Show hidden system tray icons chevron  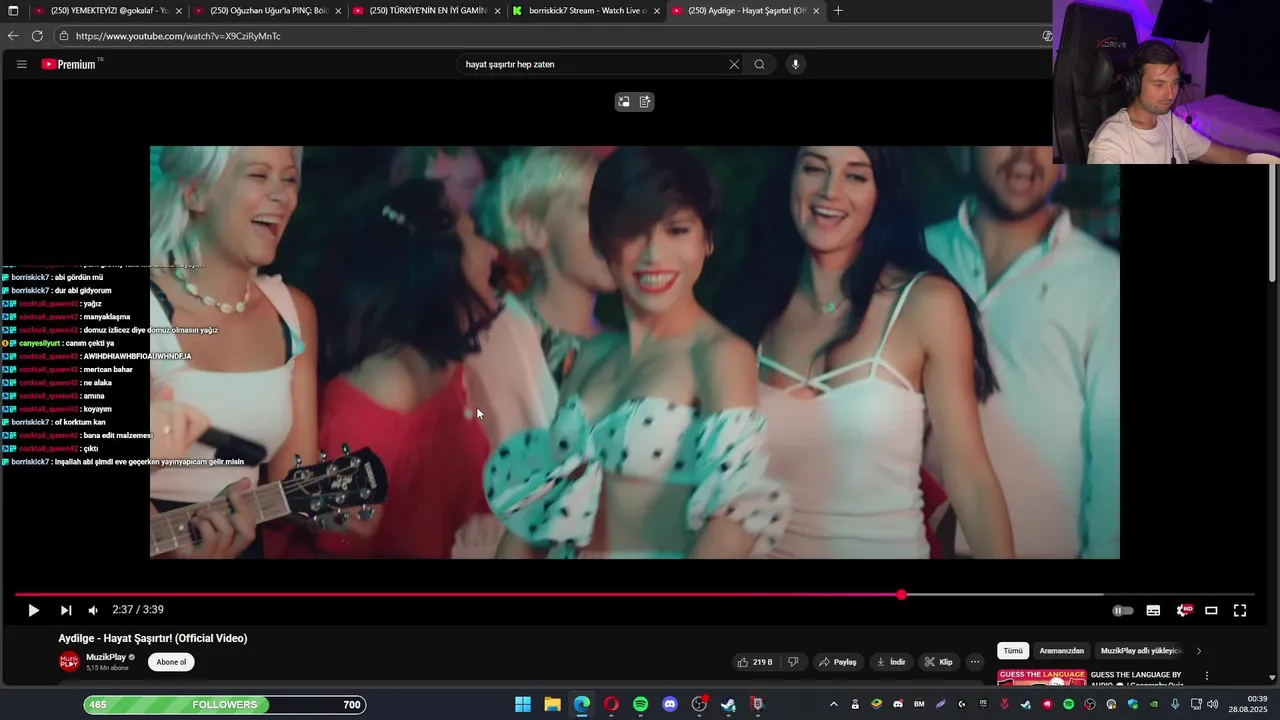pyautogui.click(x=834, y=705)
